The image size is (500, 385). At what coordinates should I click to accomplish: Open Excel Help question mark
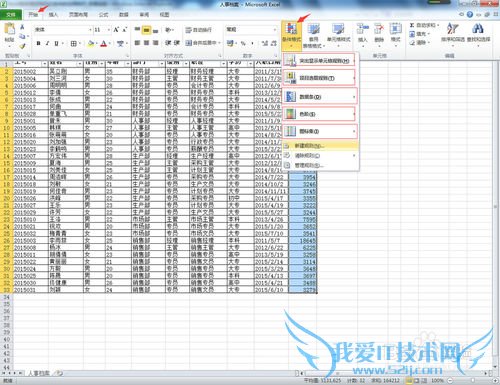(x=470, y=14)
